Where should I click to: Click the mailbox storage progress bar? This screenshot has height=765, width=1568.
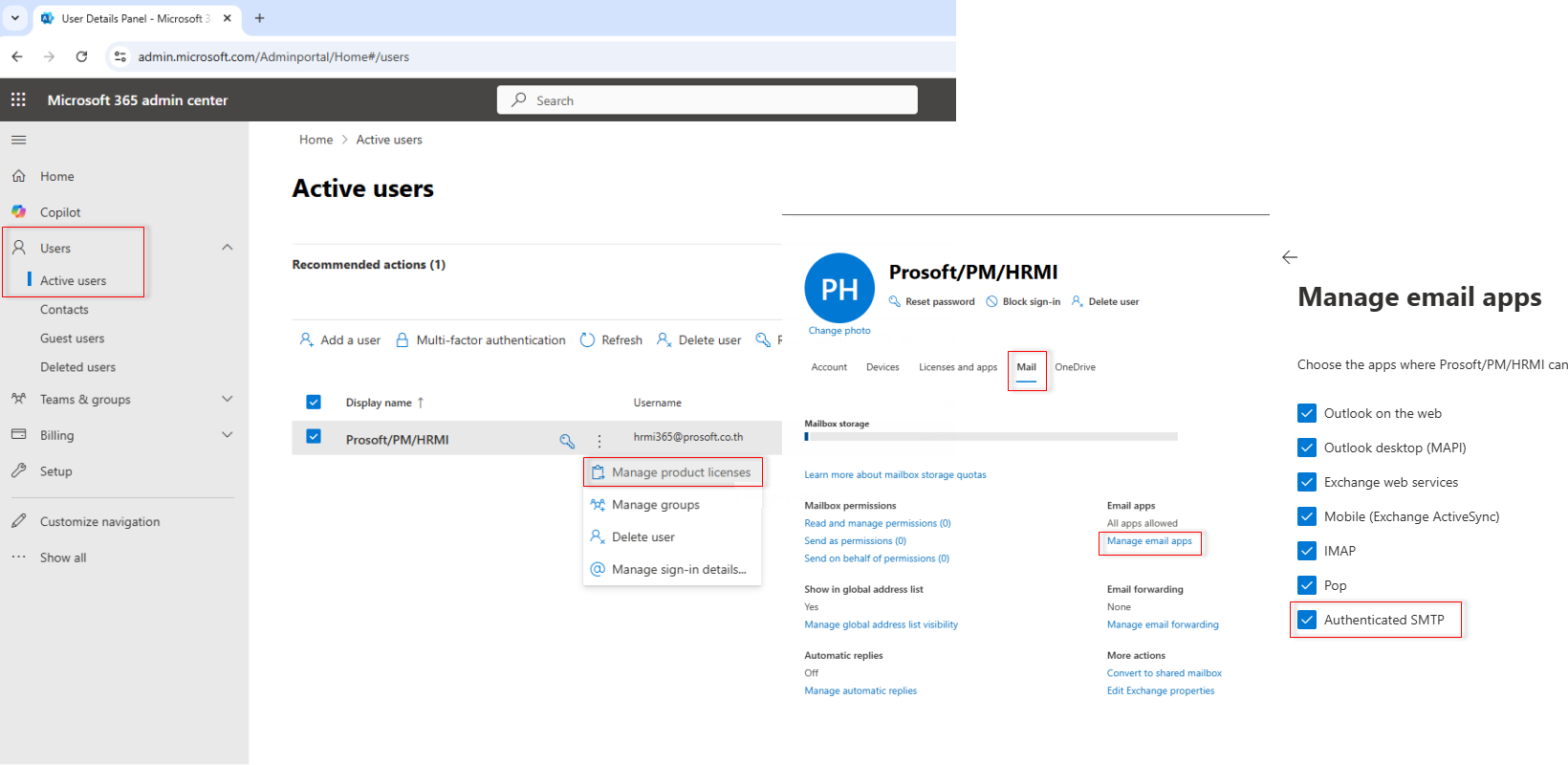(991, 437)
